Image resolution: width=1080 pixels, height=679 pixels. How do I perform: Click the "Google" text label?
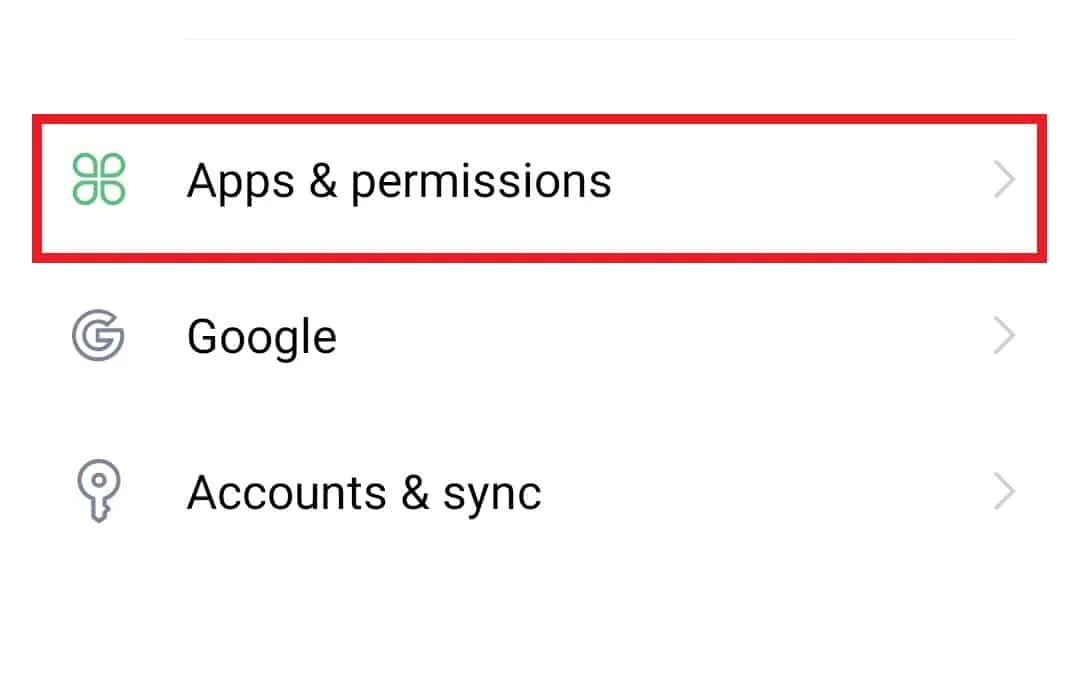pyautogui.click(x=262, y=337)
